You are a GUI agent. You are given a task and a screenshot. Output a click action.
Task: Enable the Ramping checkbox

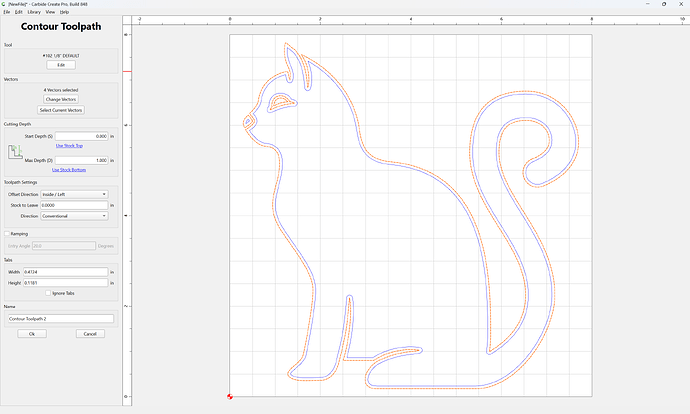click(7, 234)
